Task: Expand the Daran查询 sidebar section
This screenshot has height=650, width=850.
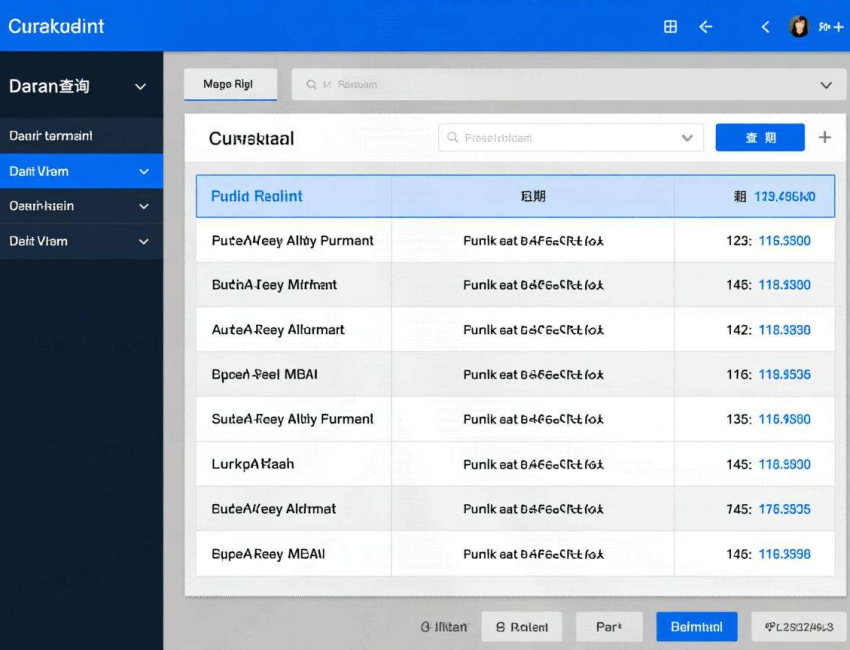Action: (140, 87)
